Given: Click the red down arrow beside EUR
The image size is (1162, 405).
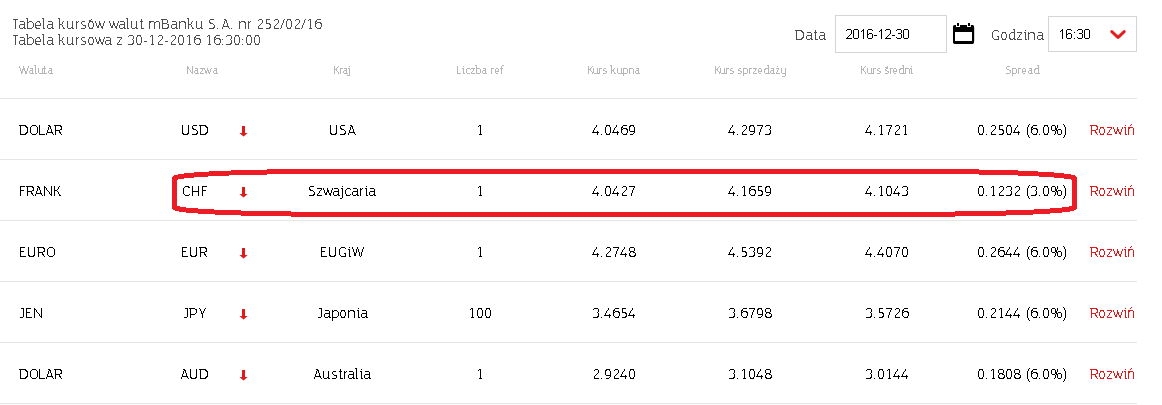Looking at the screenshot, I should [x=243, y=253].
